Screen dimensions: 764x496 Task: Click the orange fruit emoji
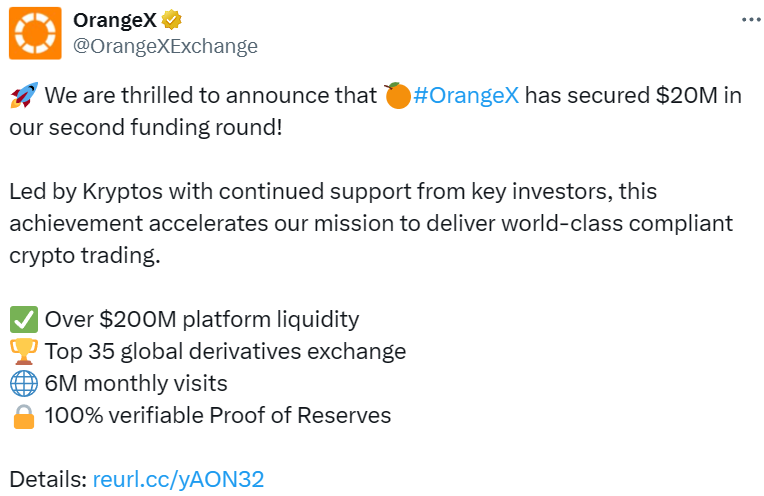click(x=397, y=96)
